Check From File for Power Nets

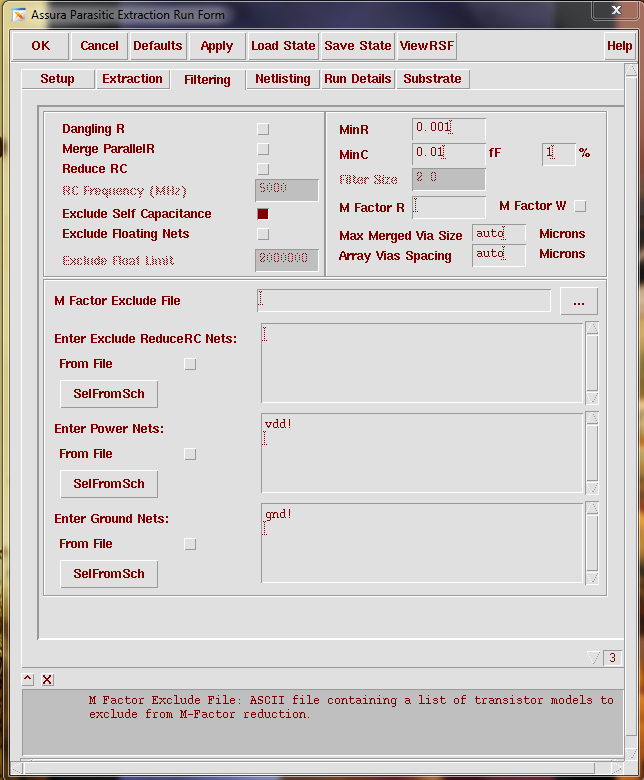190,454
